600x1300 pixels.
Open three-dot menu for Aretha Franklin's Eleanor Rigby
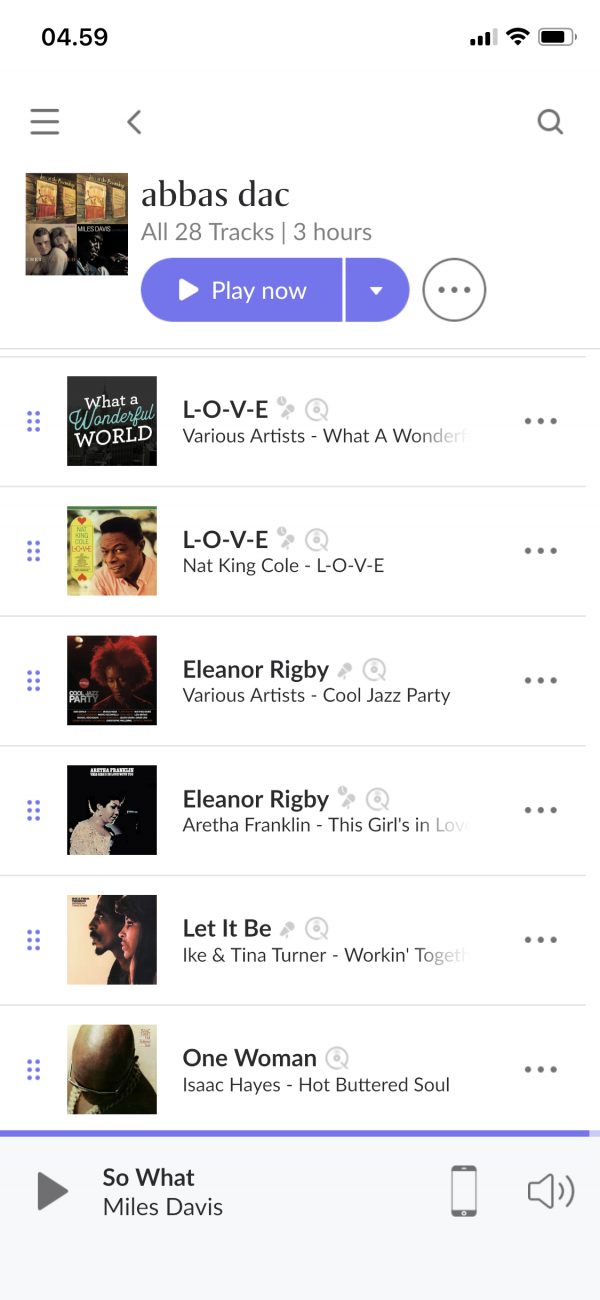coord(541,810)
